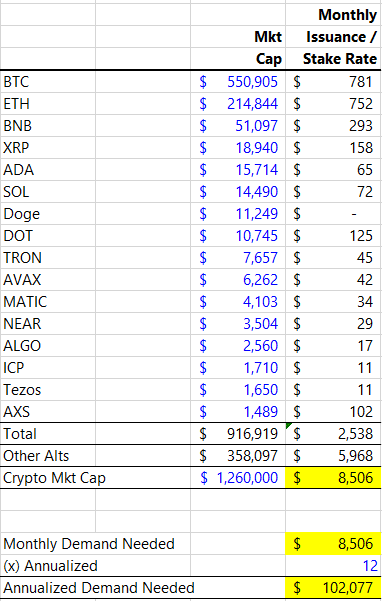Image resolution: width=382 pixels, height=601 pixels.
Task: Select the Total 916,919 market cap cell
Action: [238, 434]
